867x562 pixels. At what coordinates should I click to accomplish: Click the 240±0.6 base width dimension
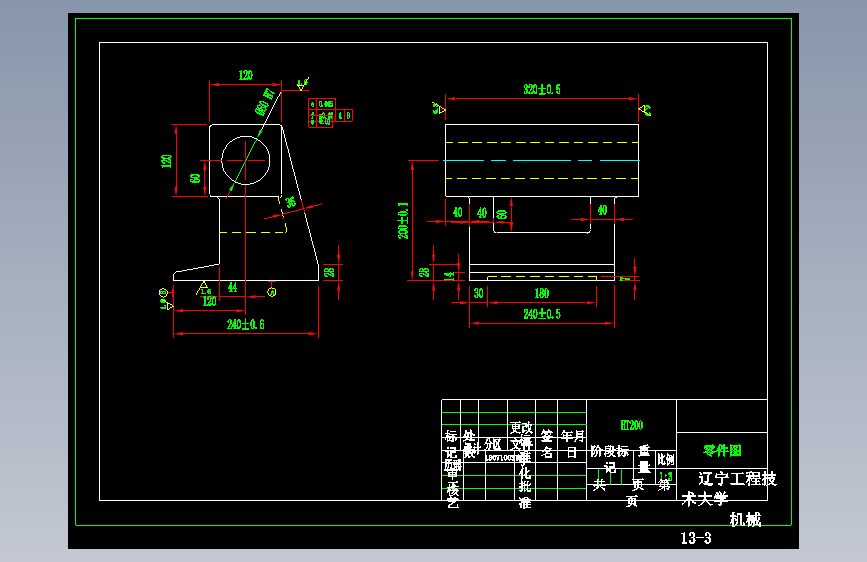pos(246,324)
